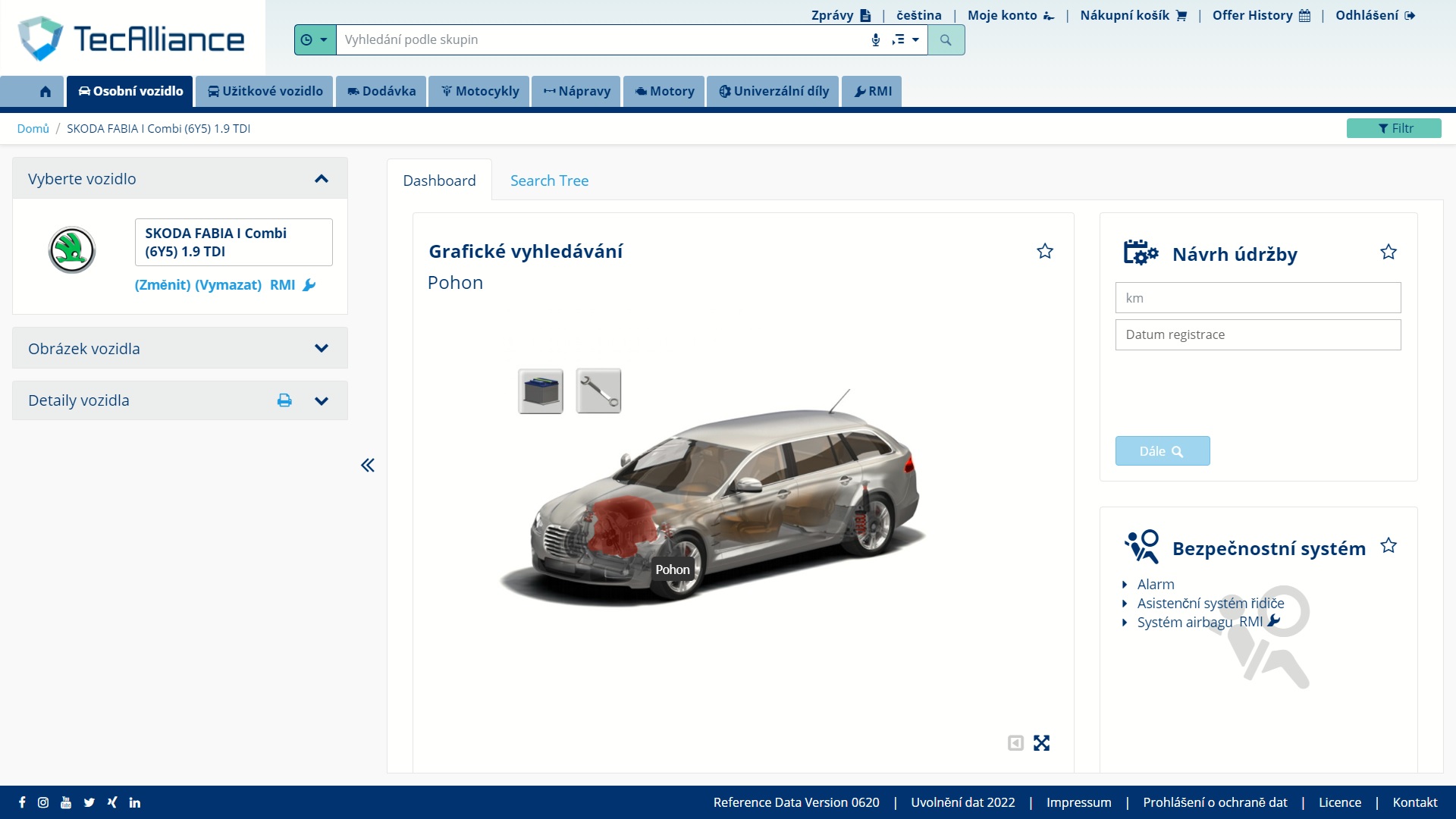Click the Návrh údržby calendar gear icon
This screenshot has height=819, width=1456.
(1141, 253)
